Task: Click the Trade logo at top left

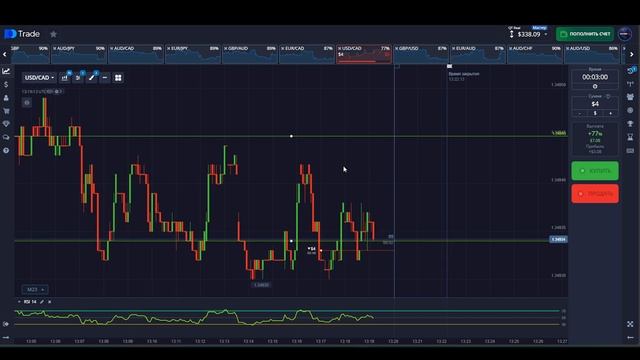Action: tap(22, 34)
